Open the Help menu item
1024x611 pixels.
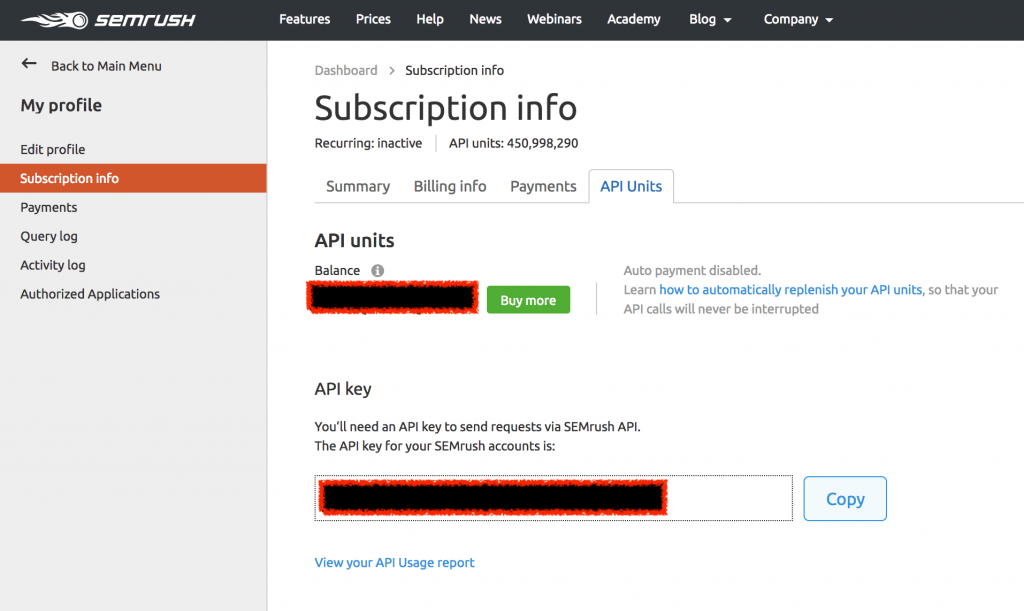430,20
